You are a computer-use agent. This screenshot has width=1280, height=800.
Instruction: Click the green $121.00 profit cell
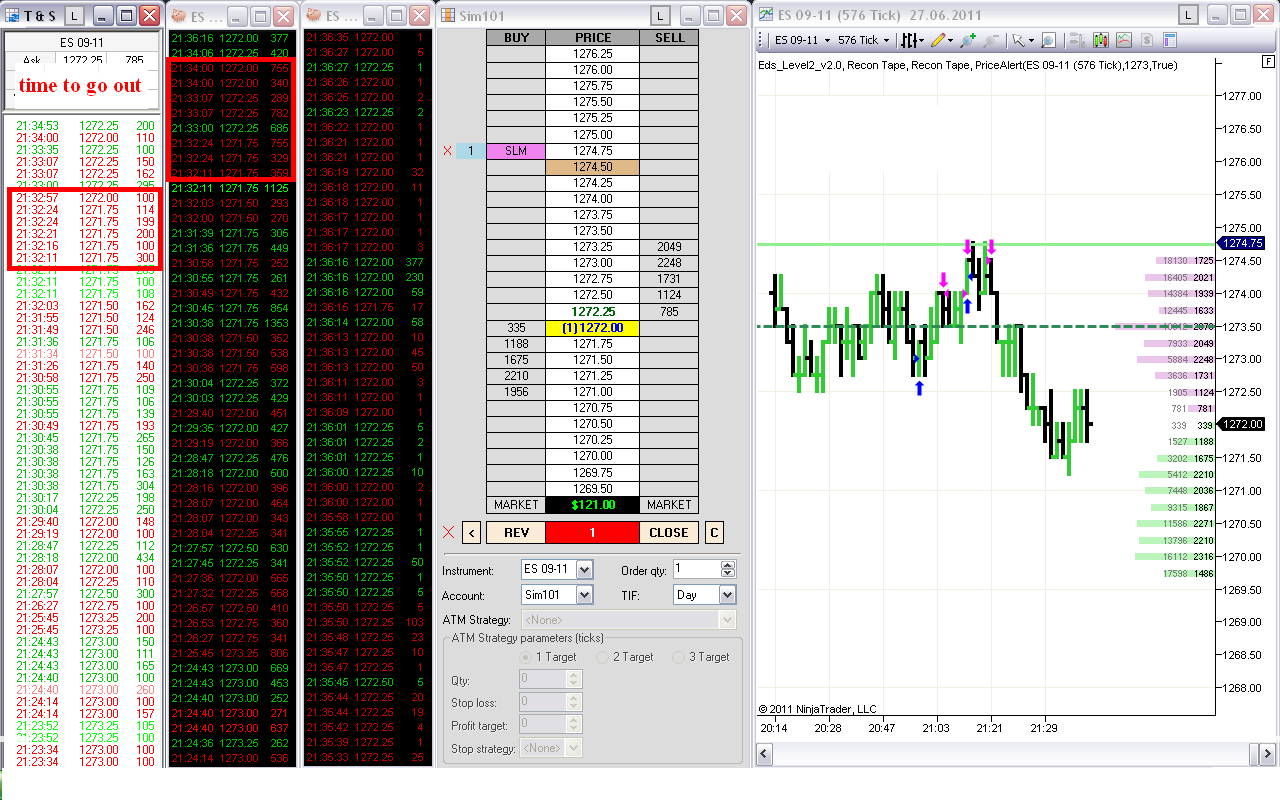pyautogui.click(x=593, y=505)
